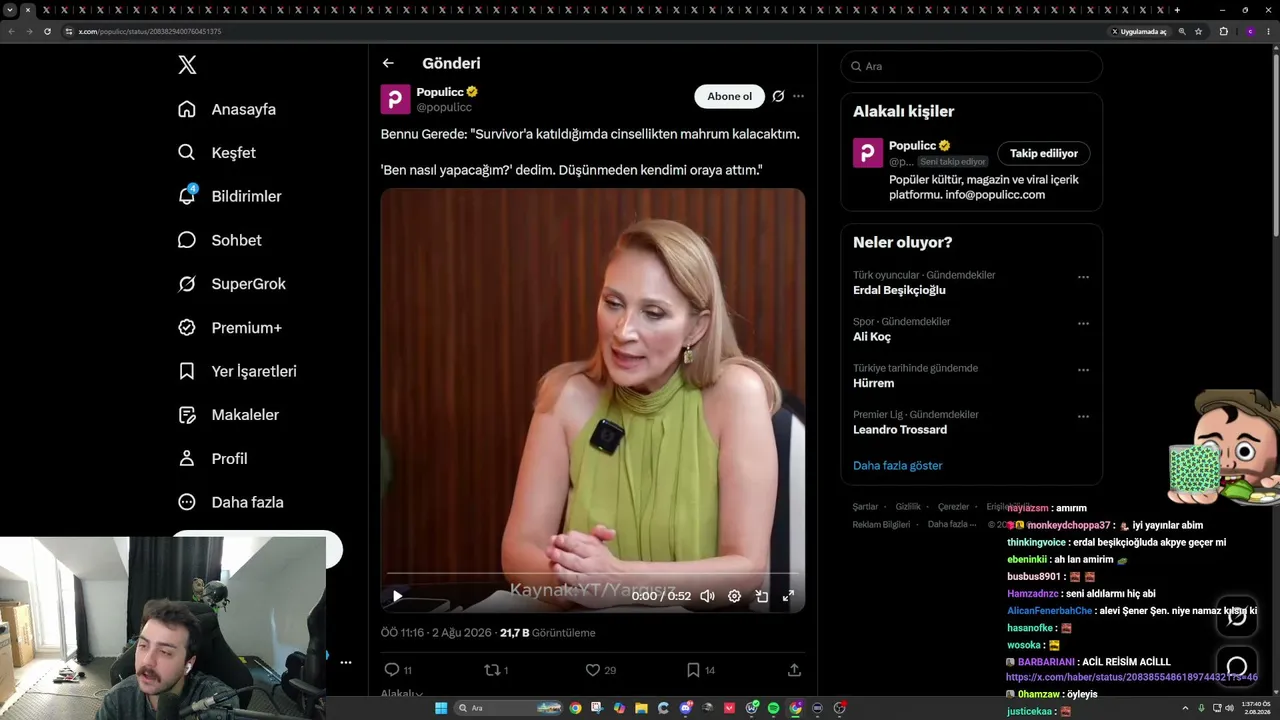Toggle picture-in-picture for the video
The height and width of the screenshot is (720, 1280).
pyautogui.click(x=761, y=596)
